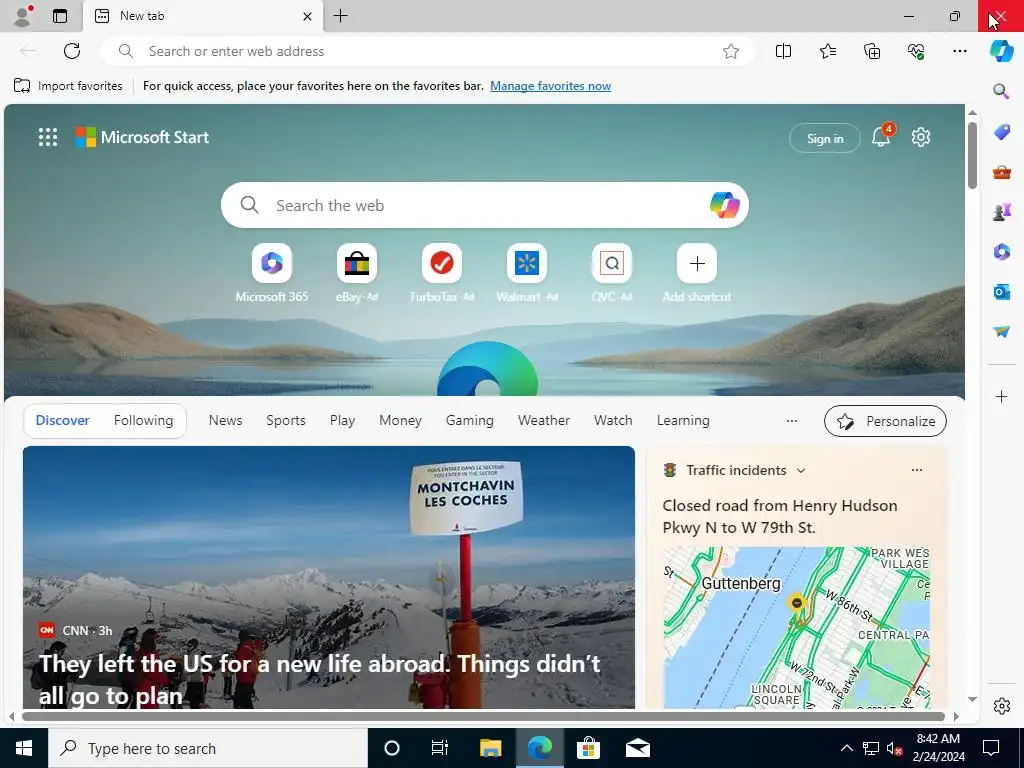Open sidebar Games chess icon
The width and height of the screenshot is (1024, 768).
click(x=1001, y=212)
